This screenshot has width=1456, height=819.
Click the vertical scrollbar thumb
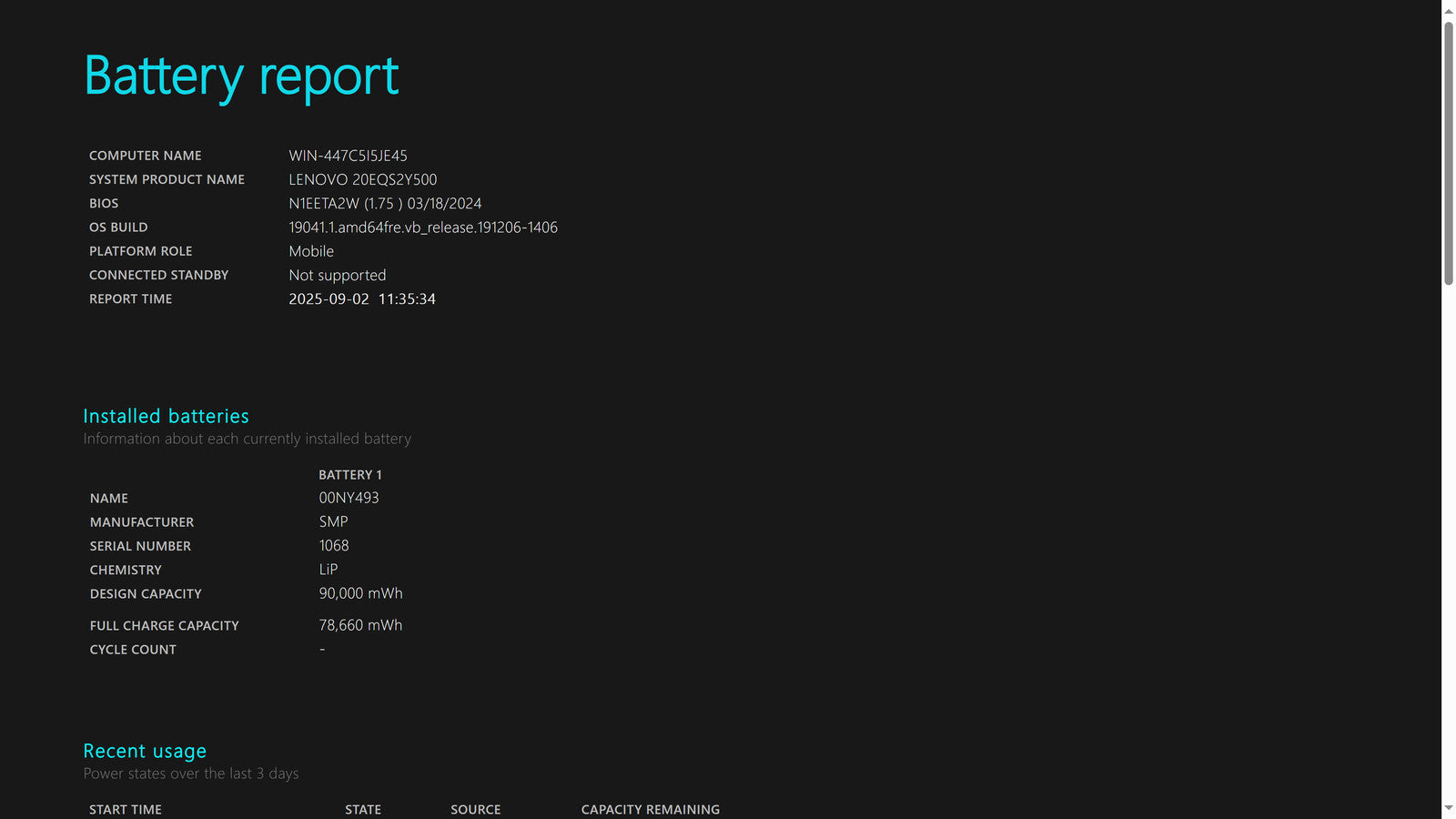[1449, 154]
